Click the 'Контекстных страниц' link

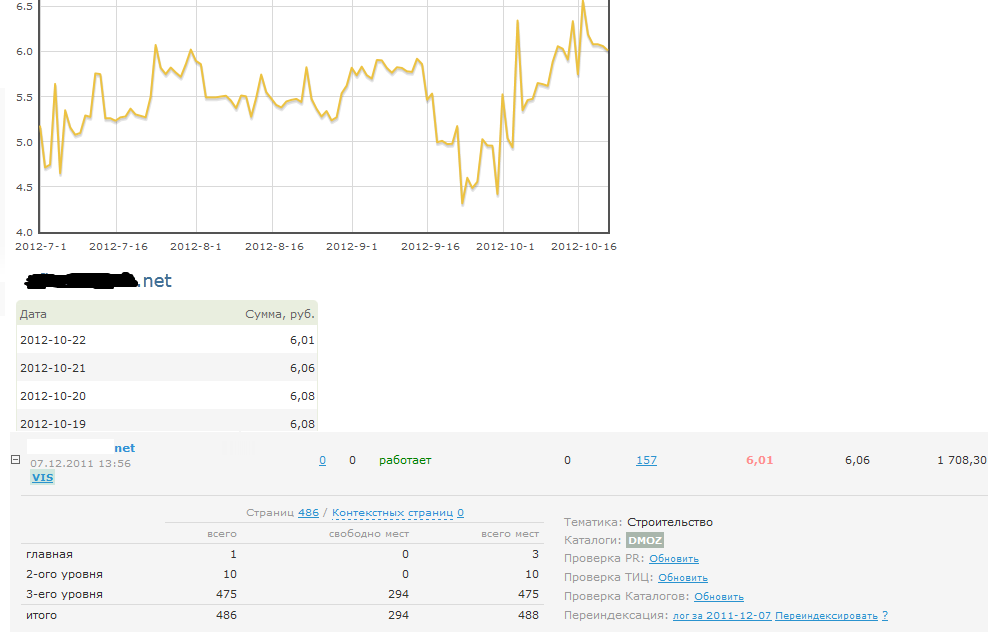(x=393, y=513)
